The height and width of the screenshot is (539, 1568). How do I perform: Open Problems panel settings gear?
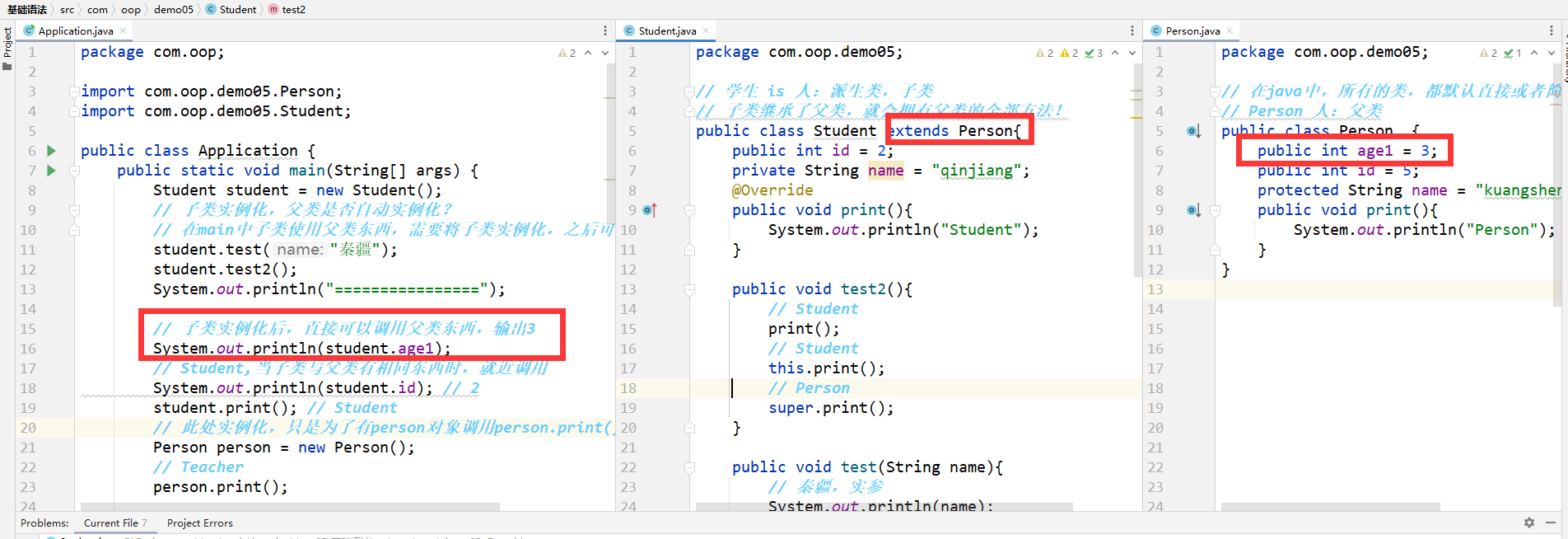[x=1529, y=523]
